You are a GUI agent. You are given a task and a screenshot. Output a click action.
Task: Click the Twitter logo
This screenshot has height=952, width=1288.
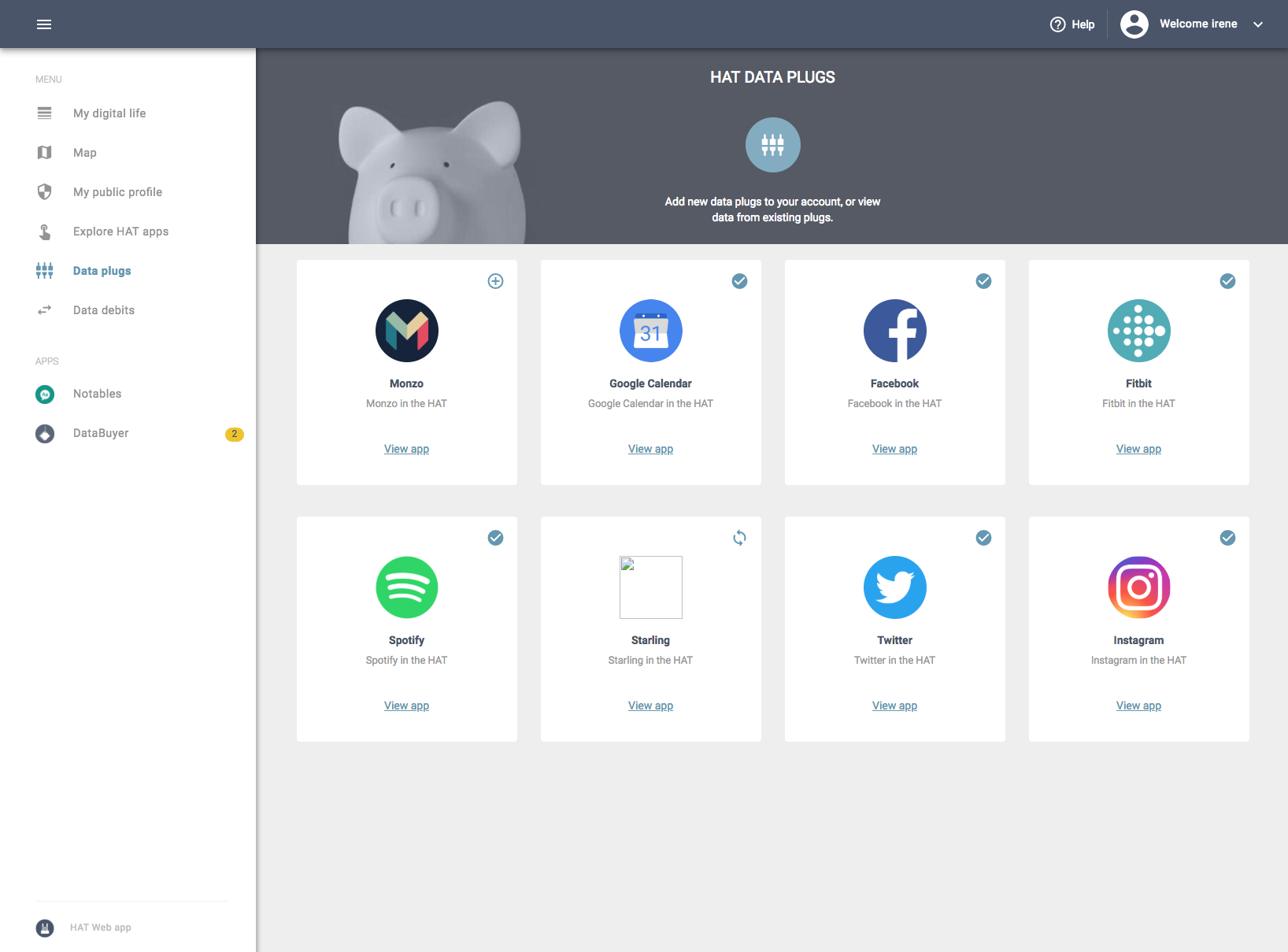[895, 587]
